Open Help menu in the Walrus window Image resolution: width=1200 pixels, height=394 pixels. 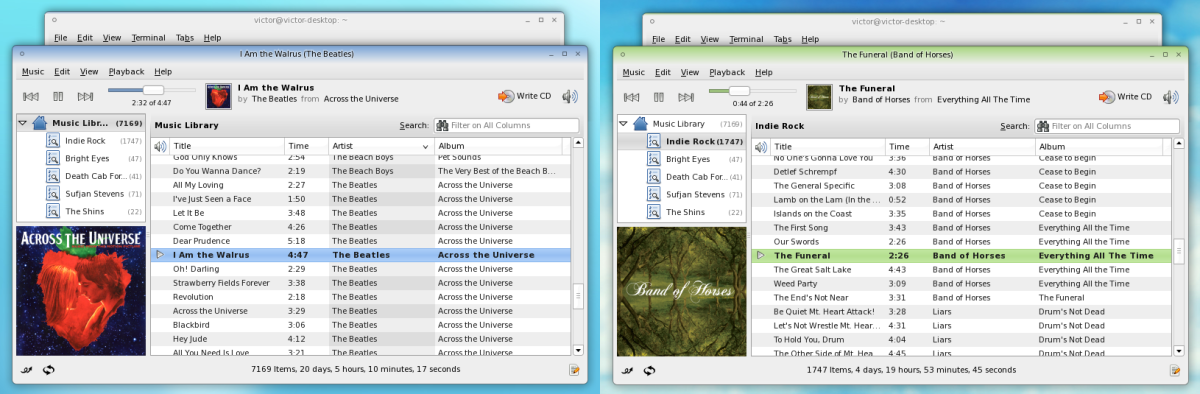click(x=163, y=71)
